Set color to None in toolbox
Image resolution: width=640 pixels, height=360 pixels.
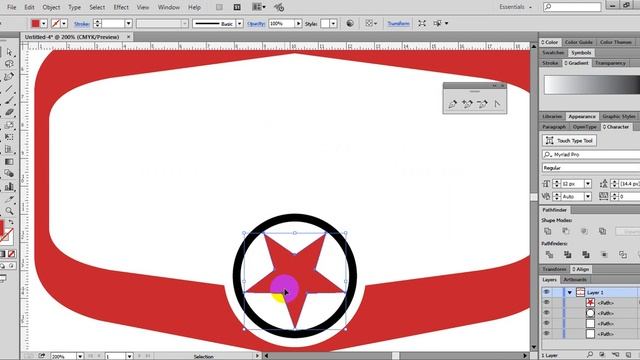[x=11, y=254]
